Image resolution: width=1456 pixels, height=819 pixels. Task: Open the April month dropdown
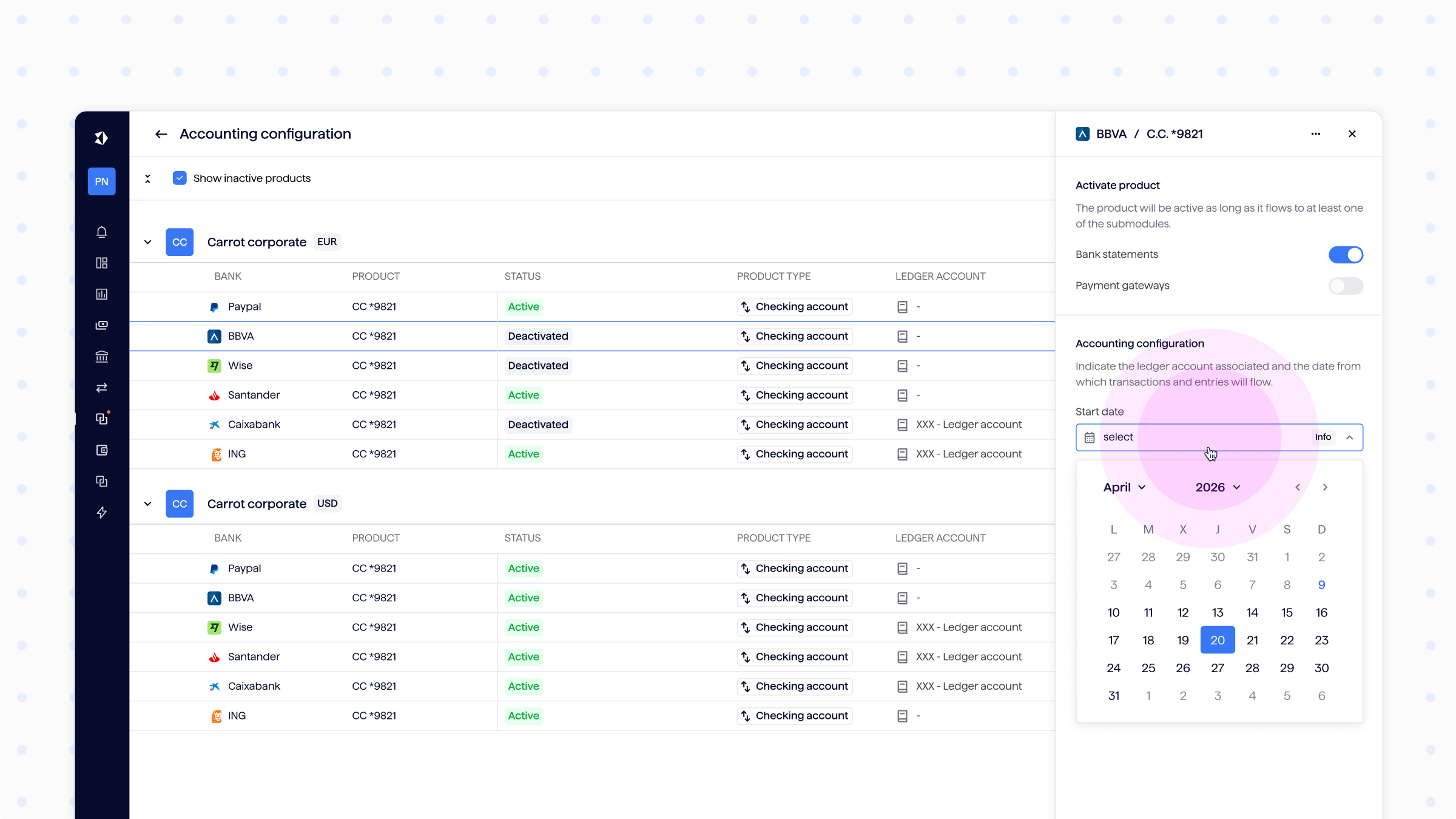click(x=1124, y=487)
